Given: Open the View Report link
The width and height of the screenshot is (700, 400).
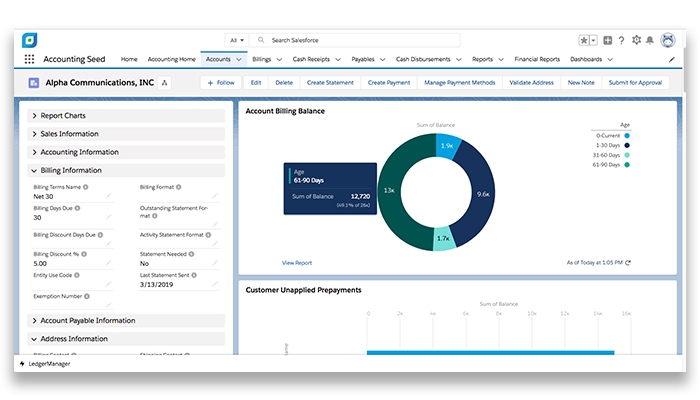Looking at the screenshot, I should coord(297,263).
